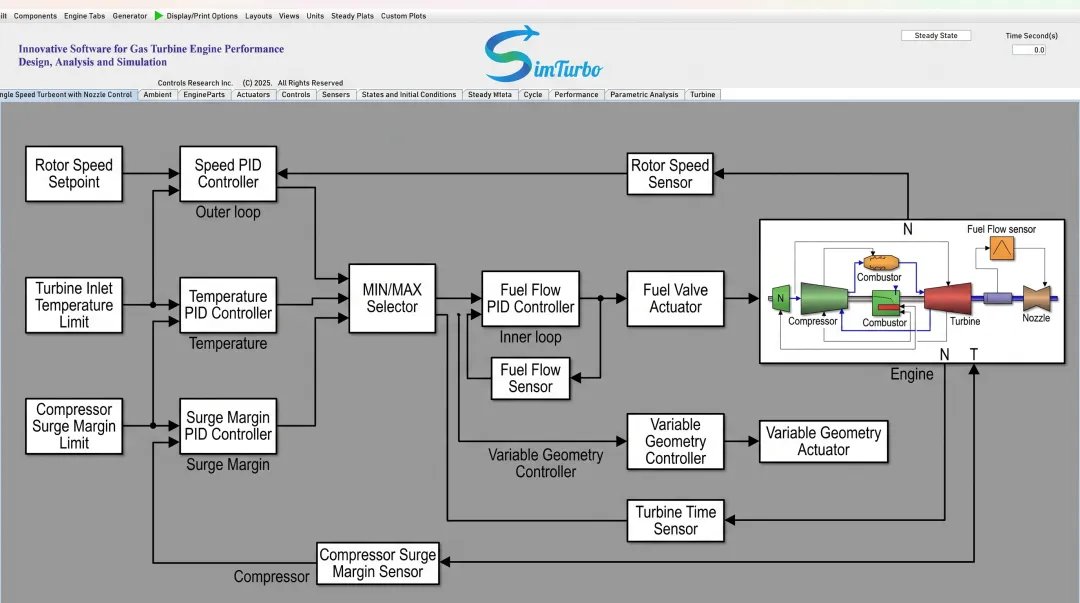
Task: Select the orange Combustor icon at top
Action: coord(881,263)
